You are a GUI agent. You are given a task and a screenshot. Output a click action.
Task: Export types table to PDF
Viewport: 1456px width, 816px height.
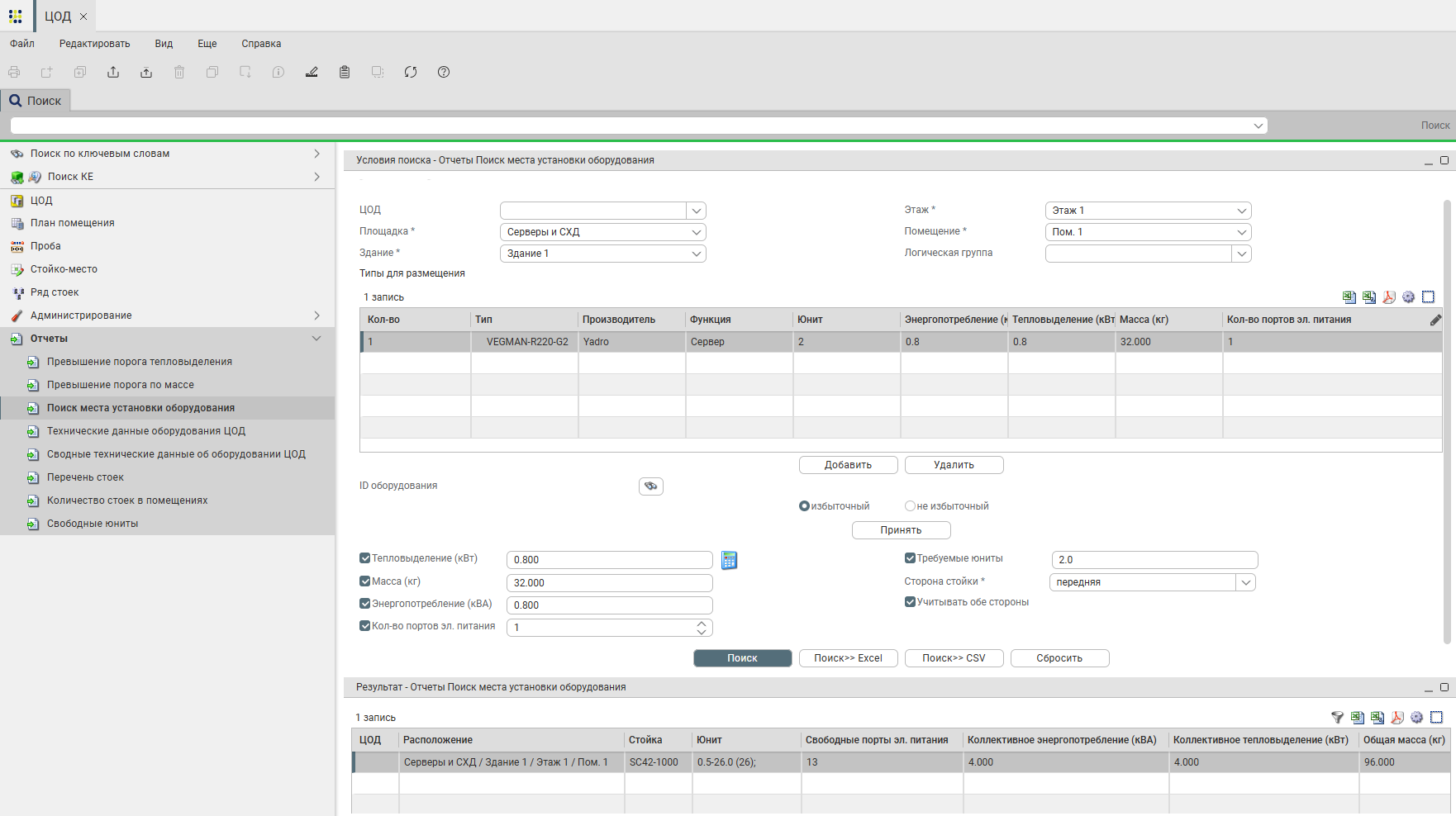pos(1389,297)
